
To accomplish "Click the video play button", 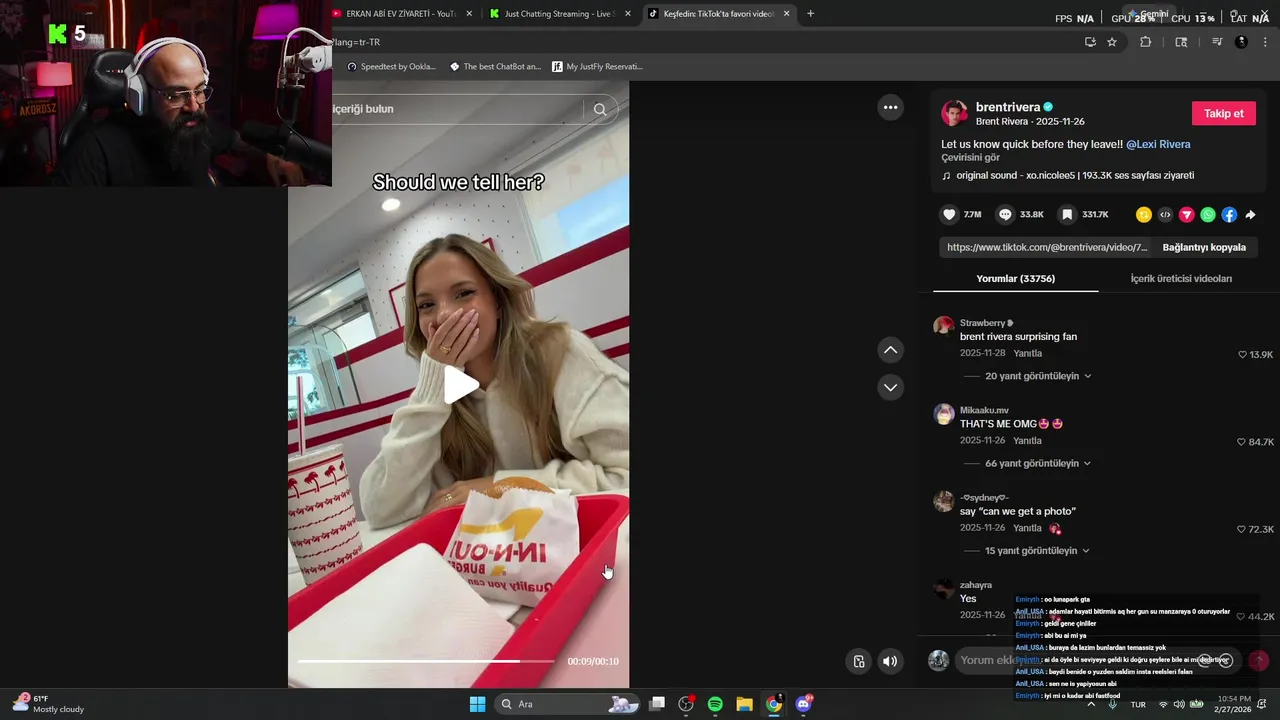I will [x=460, y=385].
